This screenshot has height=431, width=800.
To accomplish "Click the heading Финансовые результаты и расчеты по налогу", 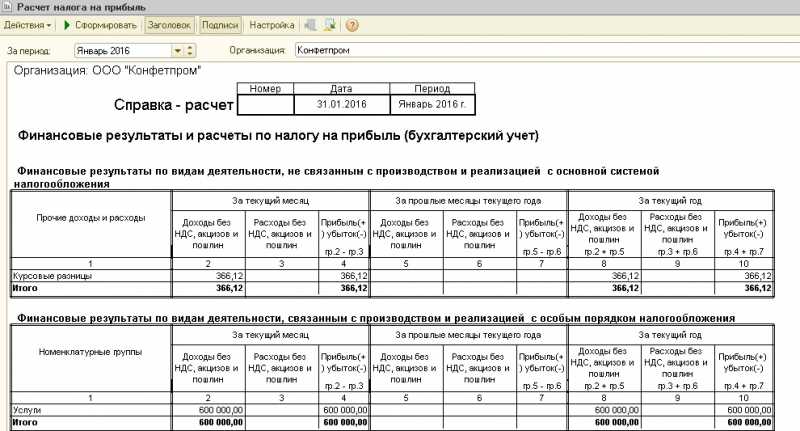I will click(x=278, y=136).
